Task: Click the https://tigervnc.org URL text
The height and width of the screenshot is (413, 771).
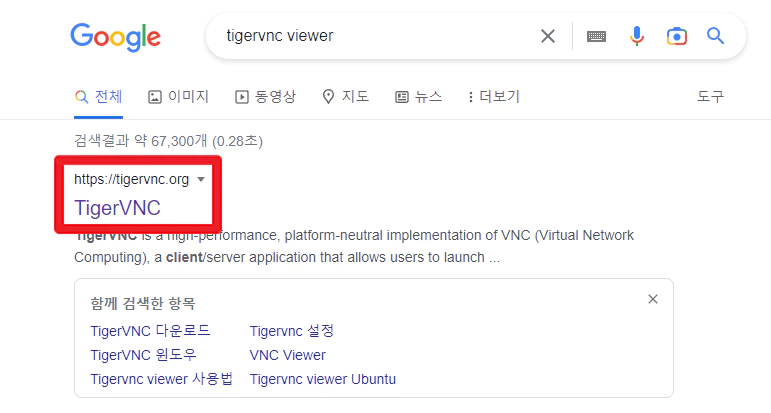Action: [131, 179]
